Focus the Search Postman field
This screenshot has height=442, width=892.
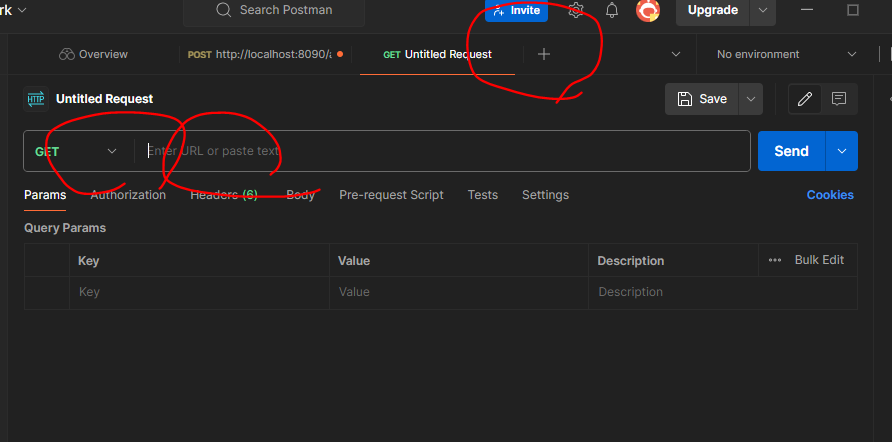274,10
